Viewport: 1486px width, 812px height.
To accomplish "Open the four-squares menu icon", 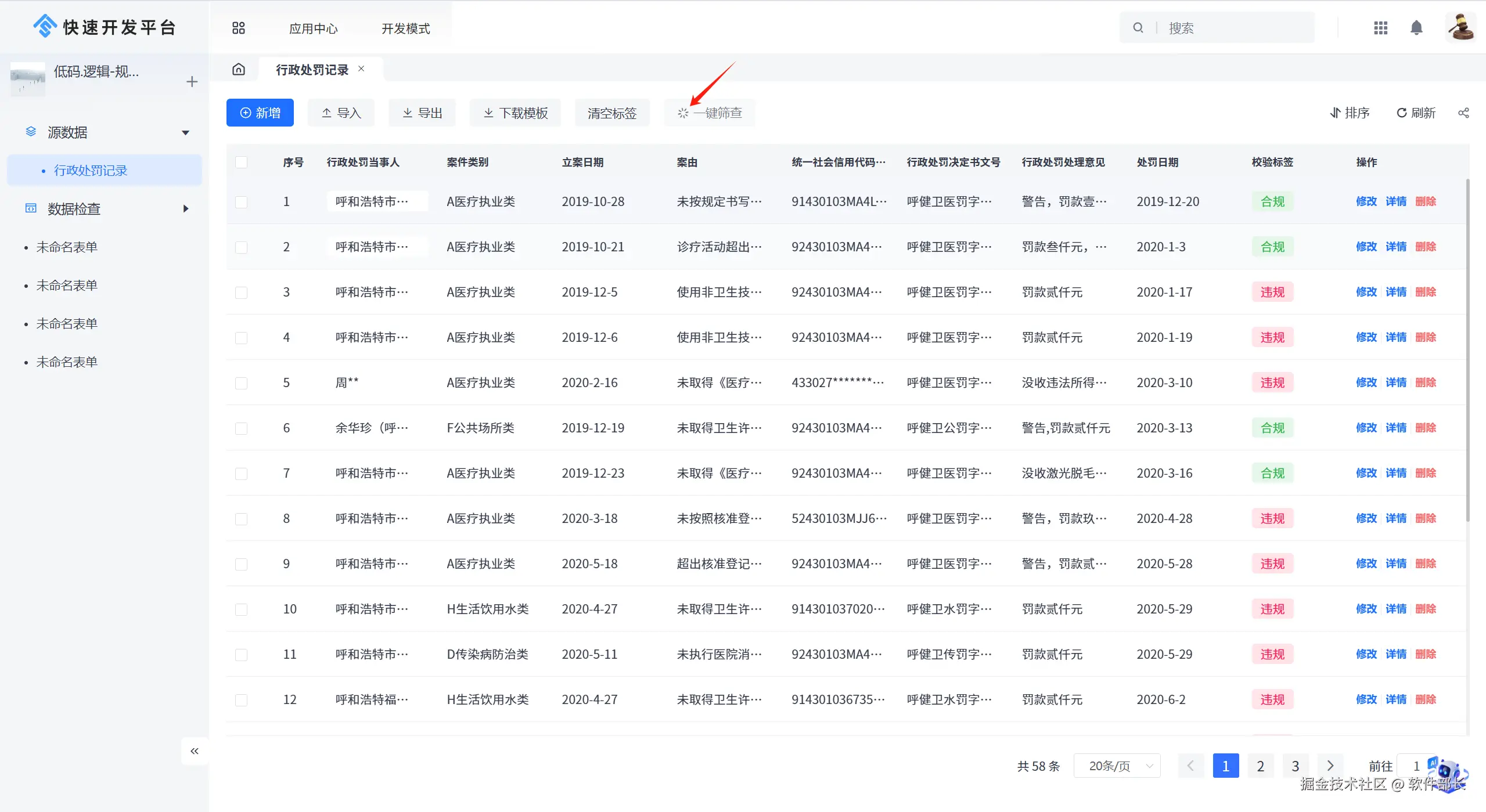I will pyautogui.click(x=239, y=28).
